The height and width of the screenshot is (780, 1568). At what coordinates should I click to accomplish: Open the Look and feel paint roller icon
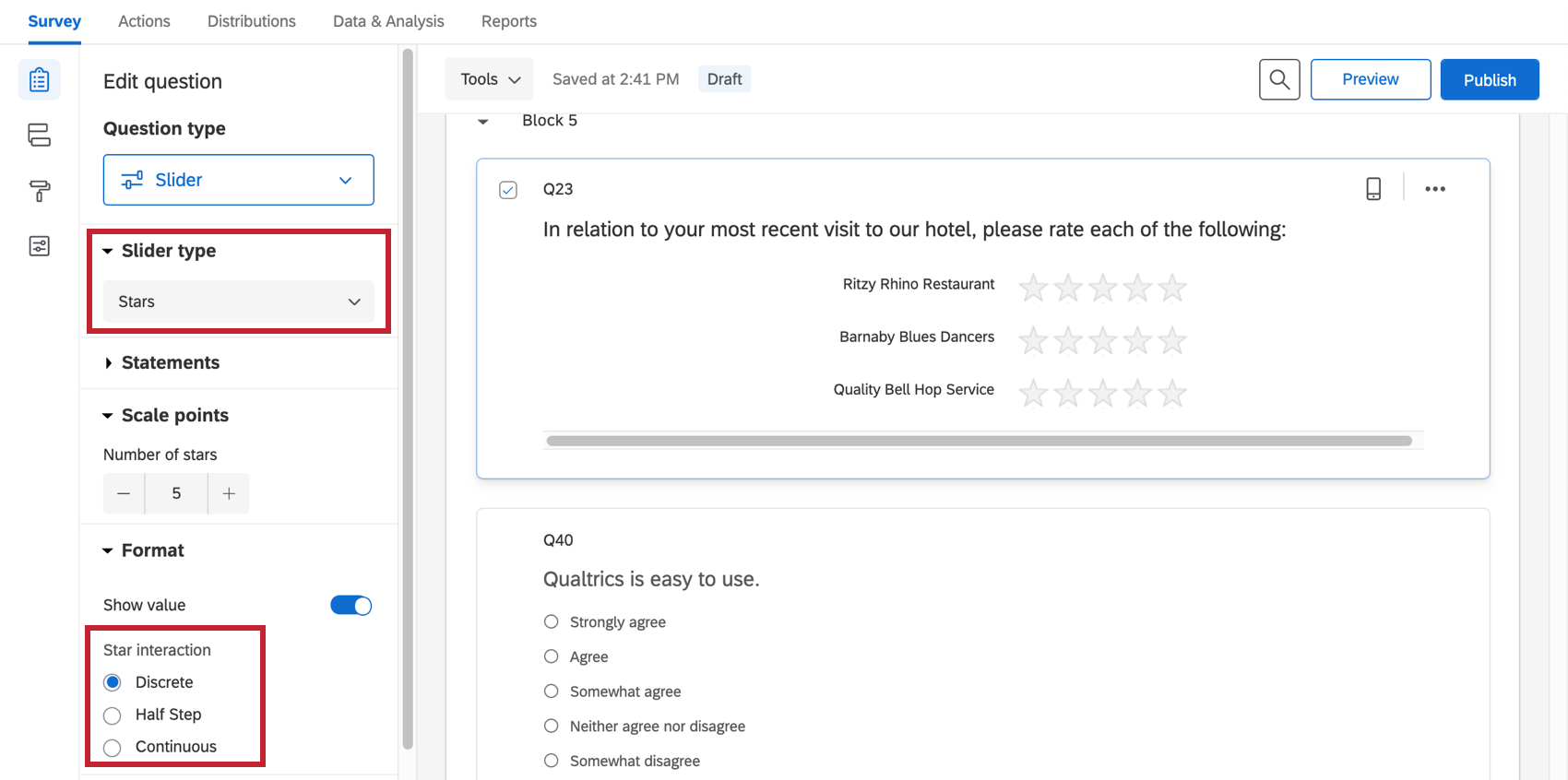pyautogui.click(x=39, y=191)
